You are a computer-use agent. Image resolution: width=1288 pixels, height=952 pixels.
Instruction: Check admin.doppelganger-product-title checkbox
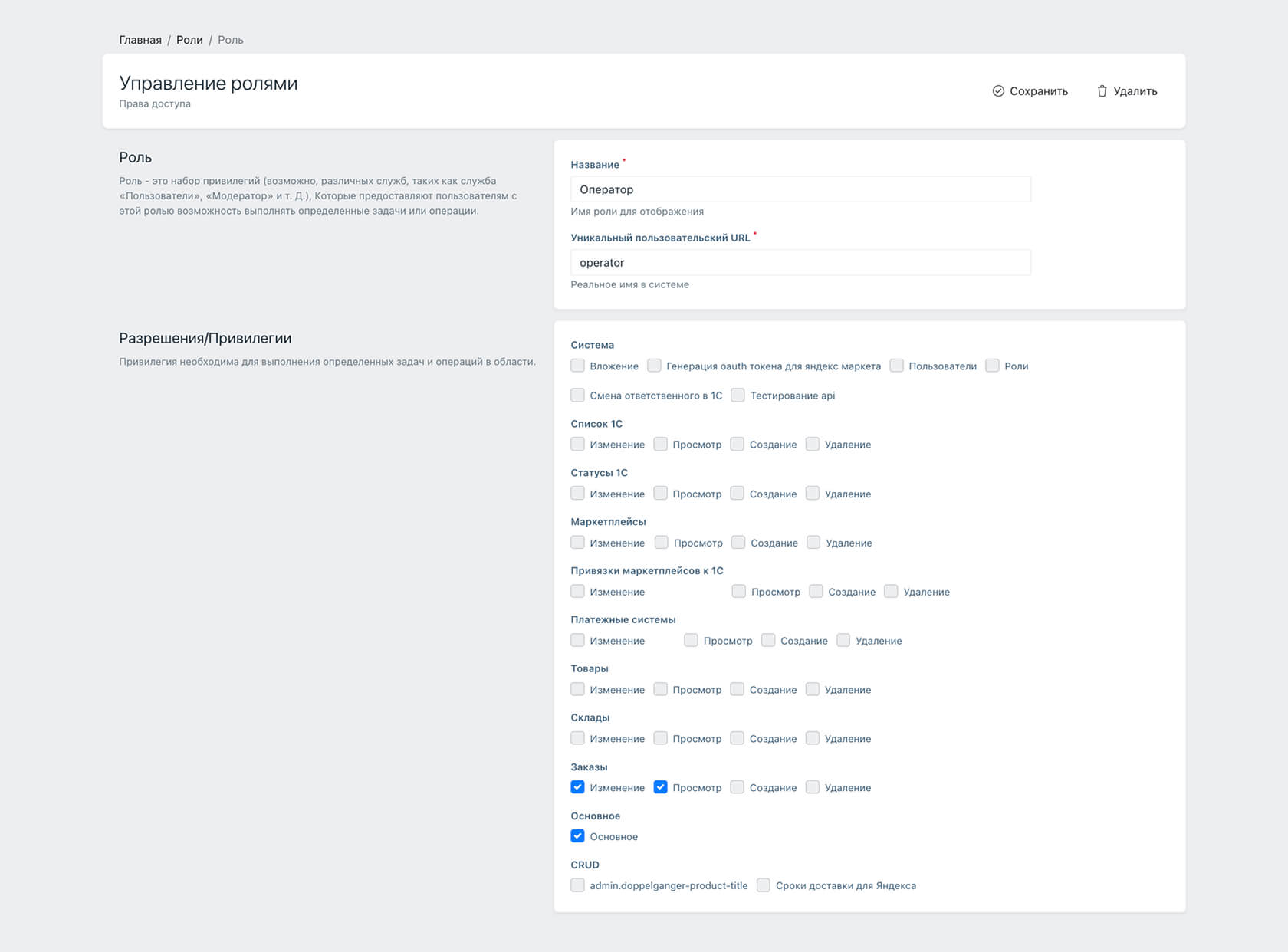pos(578,885)
